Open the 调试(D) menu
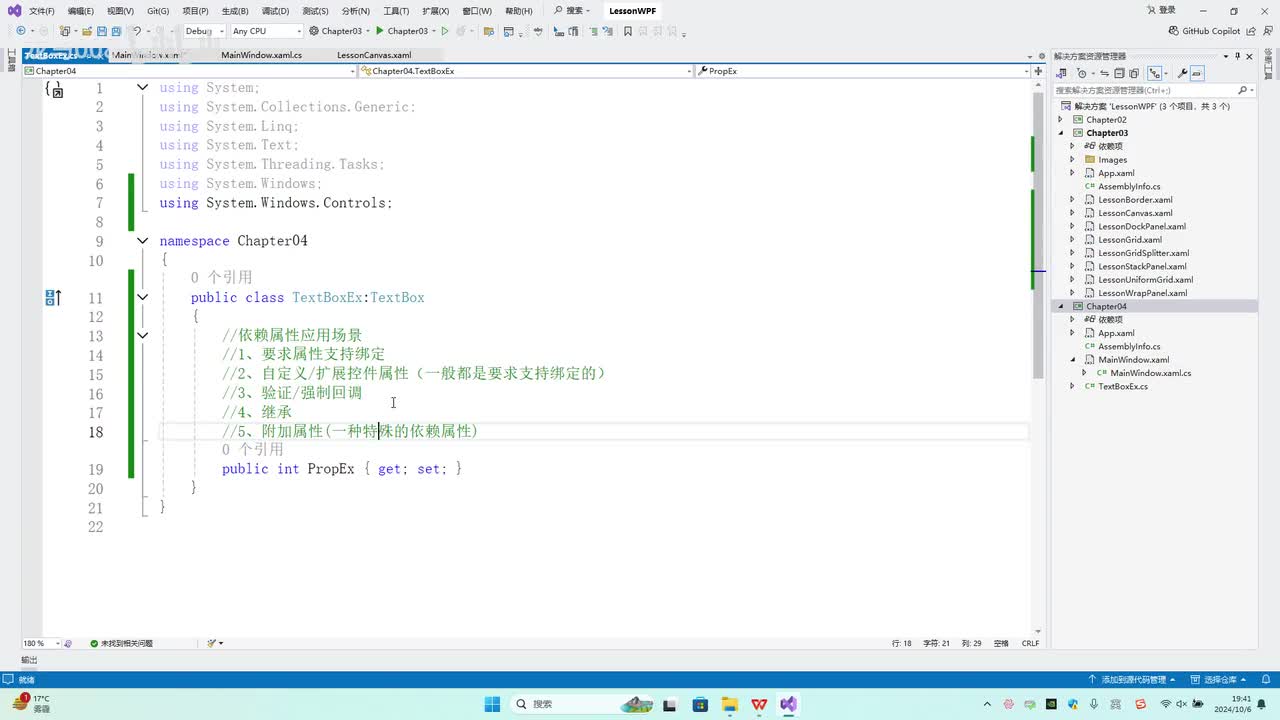The width and height of the screenshot is (1280, 720). click(275, 11)
